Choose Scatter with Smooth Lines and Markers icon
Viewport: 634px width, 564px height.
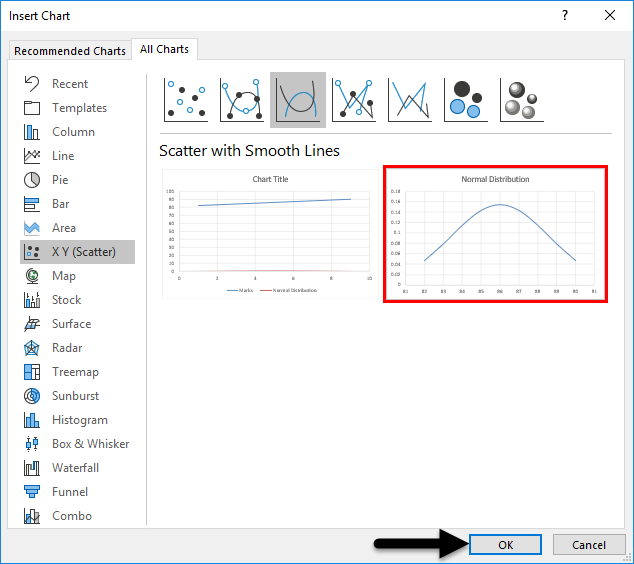242,100
